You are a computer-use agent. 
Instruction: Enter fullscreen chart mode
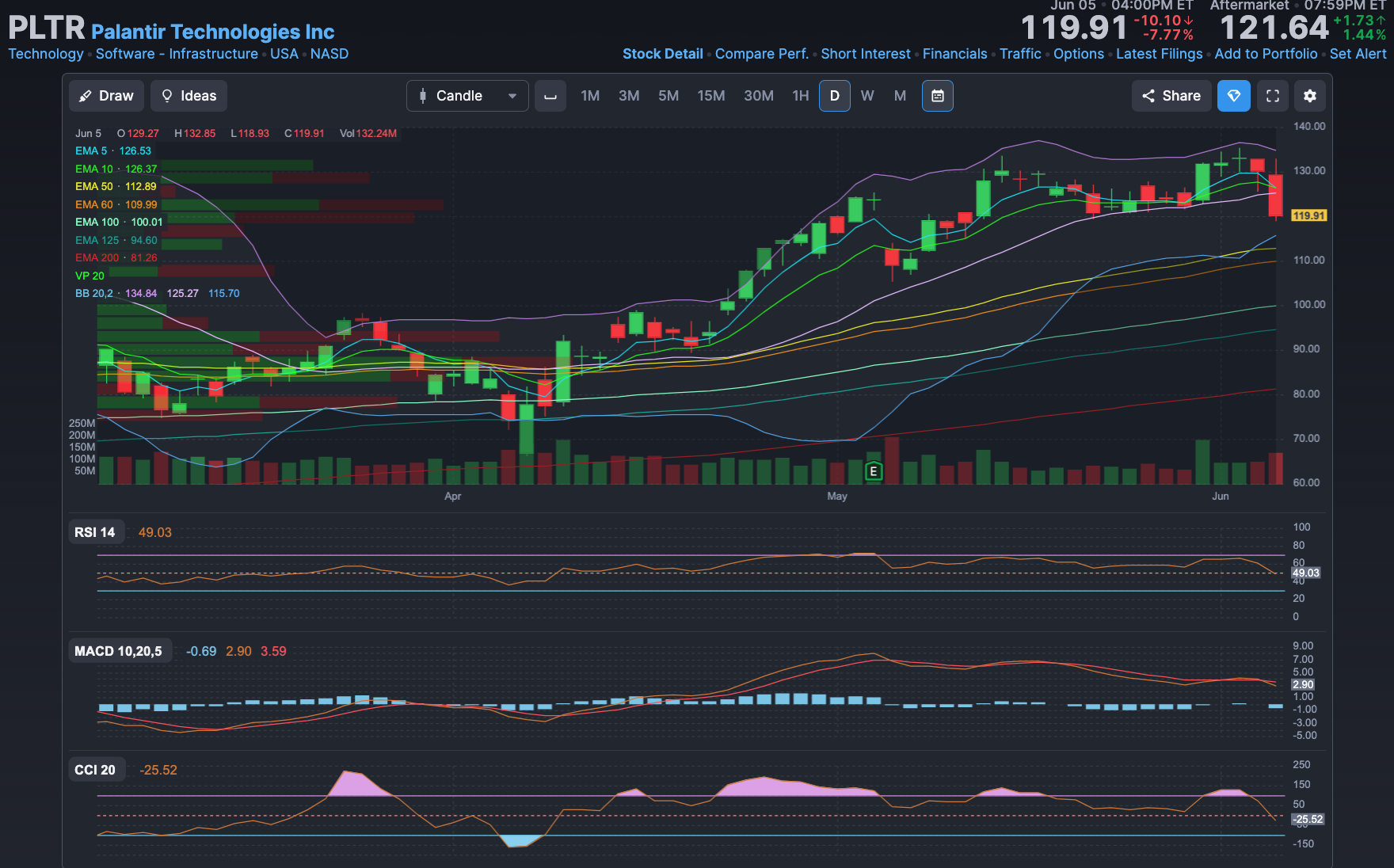coord(1273,96)
